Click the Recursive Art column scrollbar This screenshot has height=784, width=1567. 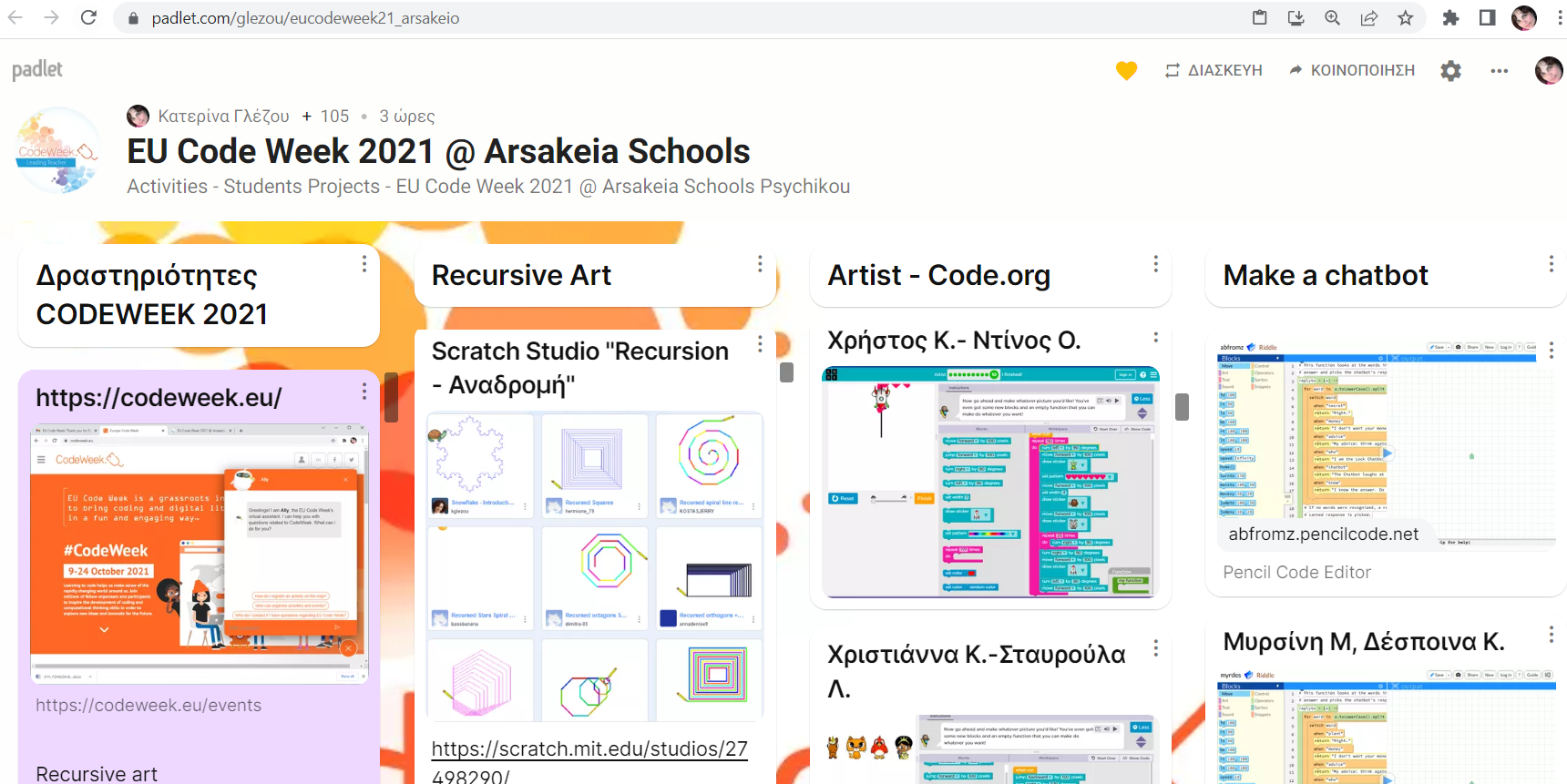pyautogui.click(x=787, y=372)
